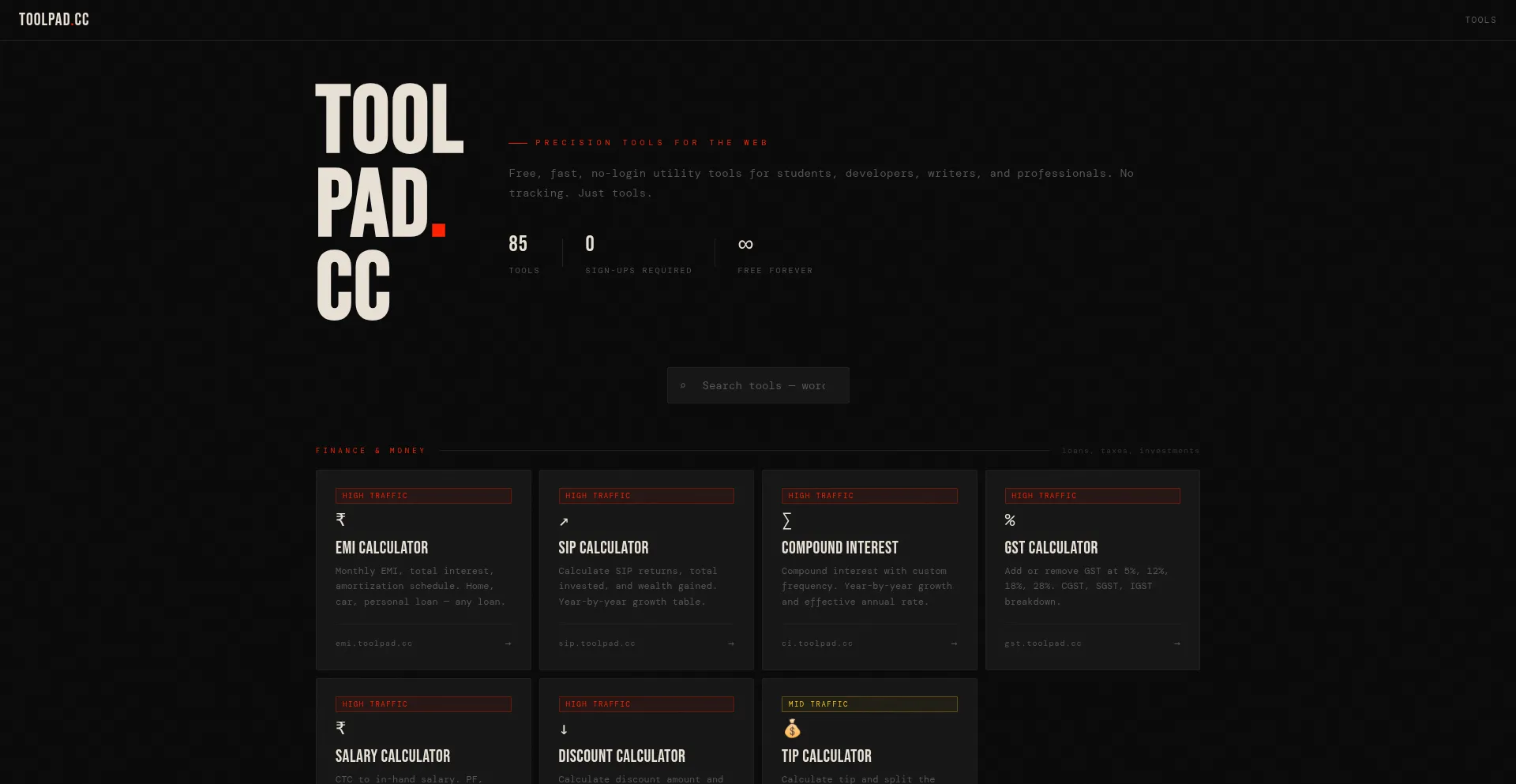This screenshot has width=1516, height=784.
Task: Focus the Search tools input field
Action: tap(758, 385)
